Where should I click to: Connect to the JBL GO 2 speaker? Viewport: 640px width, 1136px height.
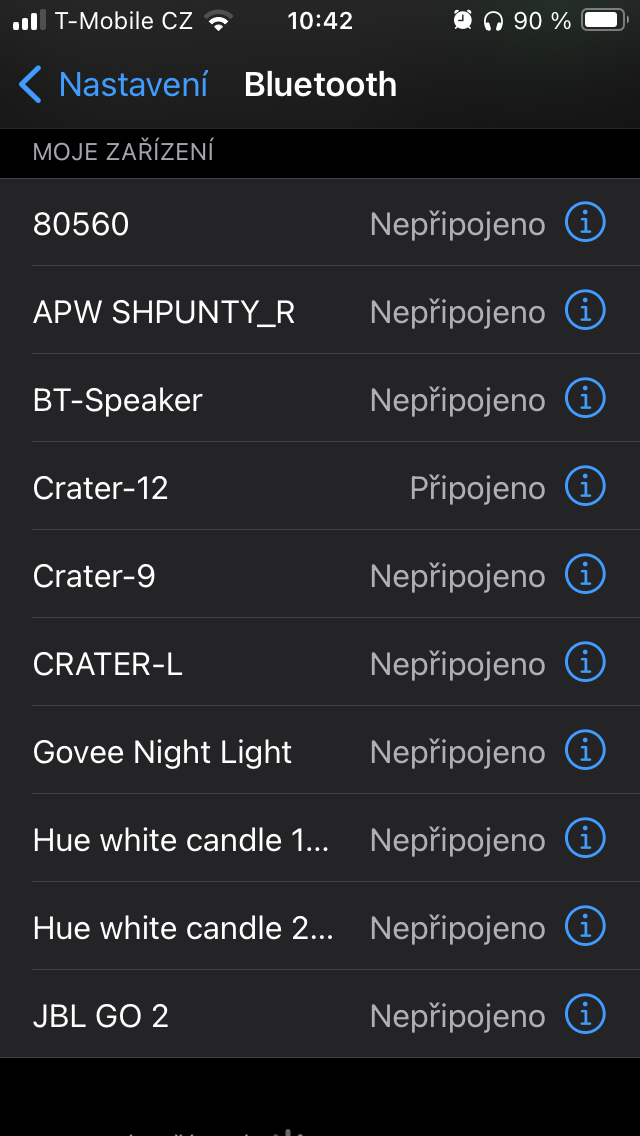tap(100, 1016)
